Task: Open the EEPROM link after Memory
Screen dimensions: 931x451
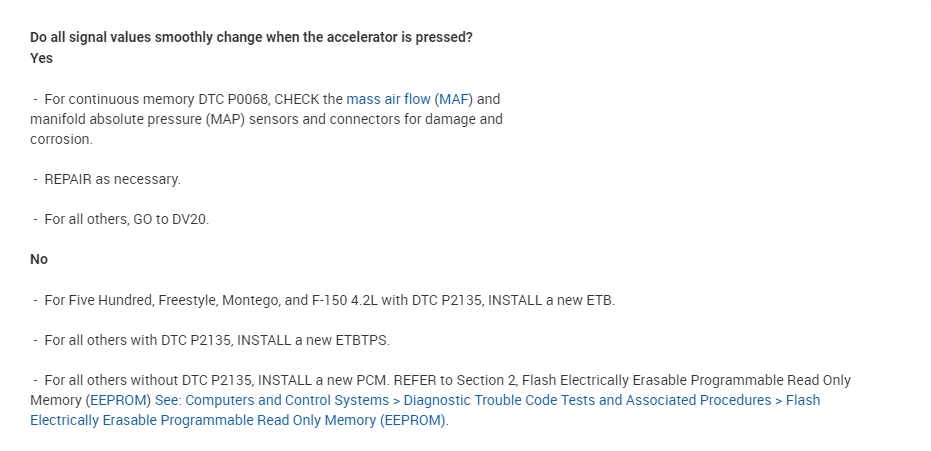Action: [118, 400]
